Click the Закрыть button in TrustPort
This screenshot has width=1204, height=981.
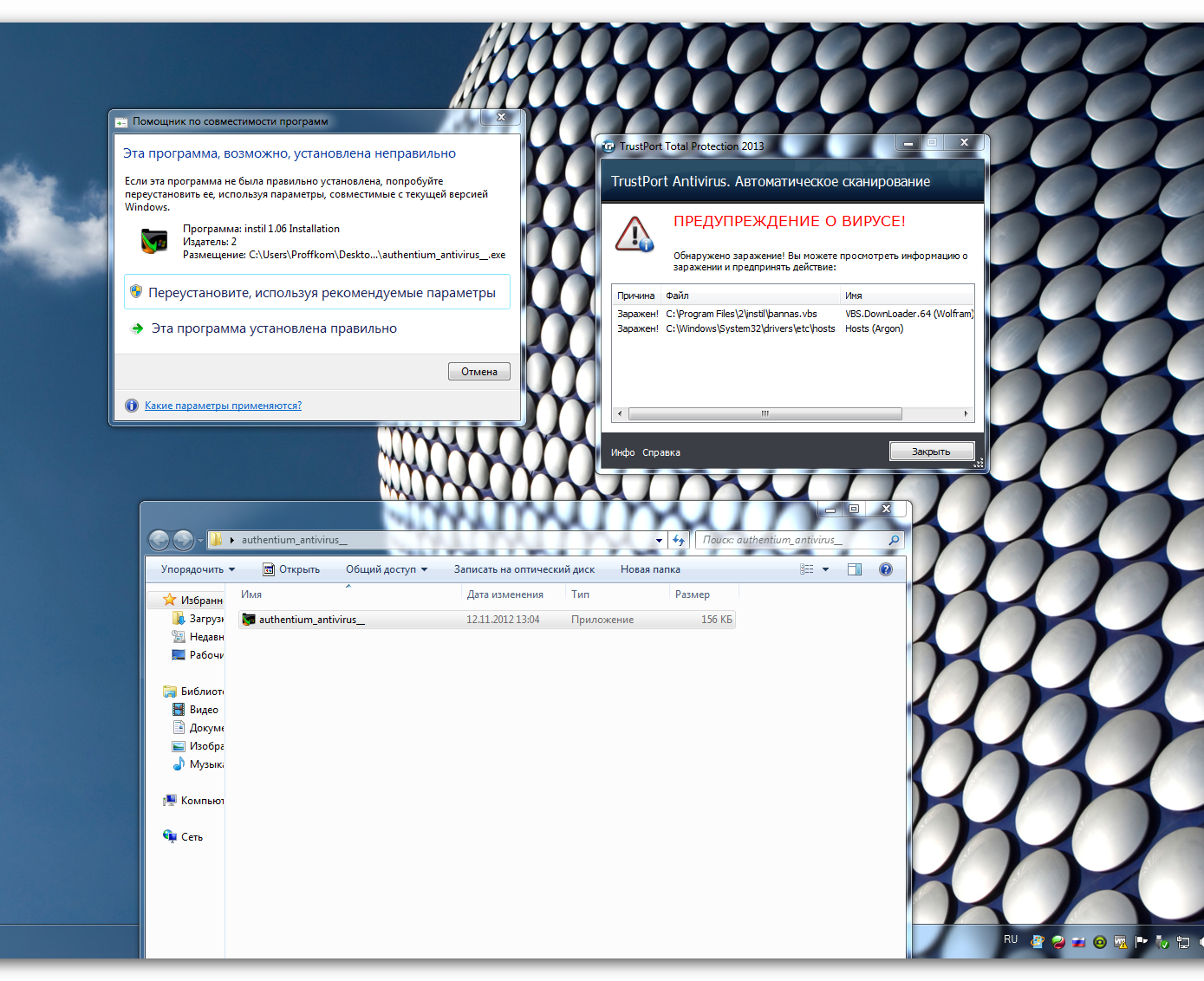[932, 452]
